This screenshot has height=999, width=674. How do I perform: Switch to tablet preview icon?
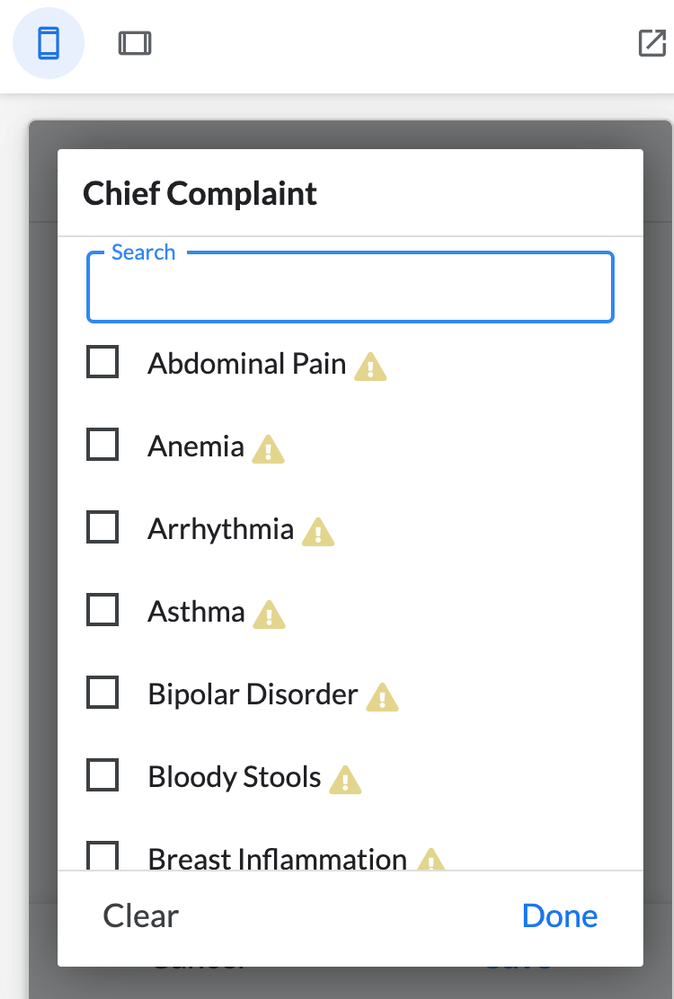pos(135,43)
